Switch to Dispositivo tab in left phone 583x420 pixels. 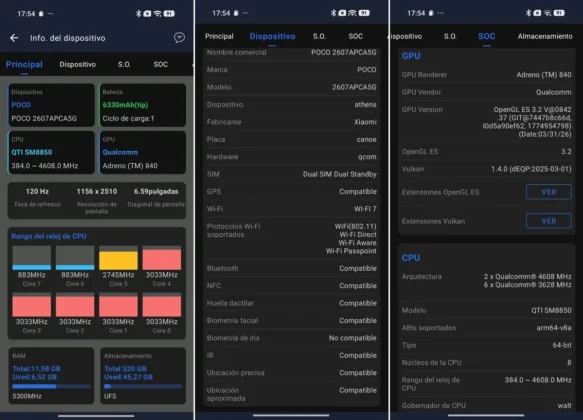78,64
